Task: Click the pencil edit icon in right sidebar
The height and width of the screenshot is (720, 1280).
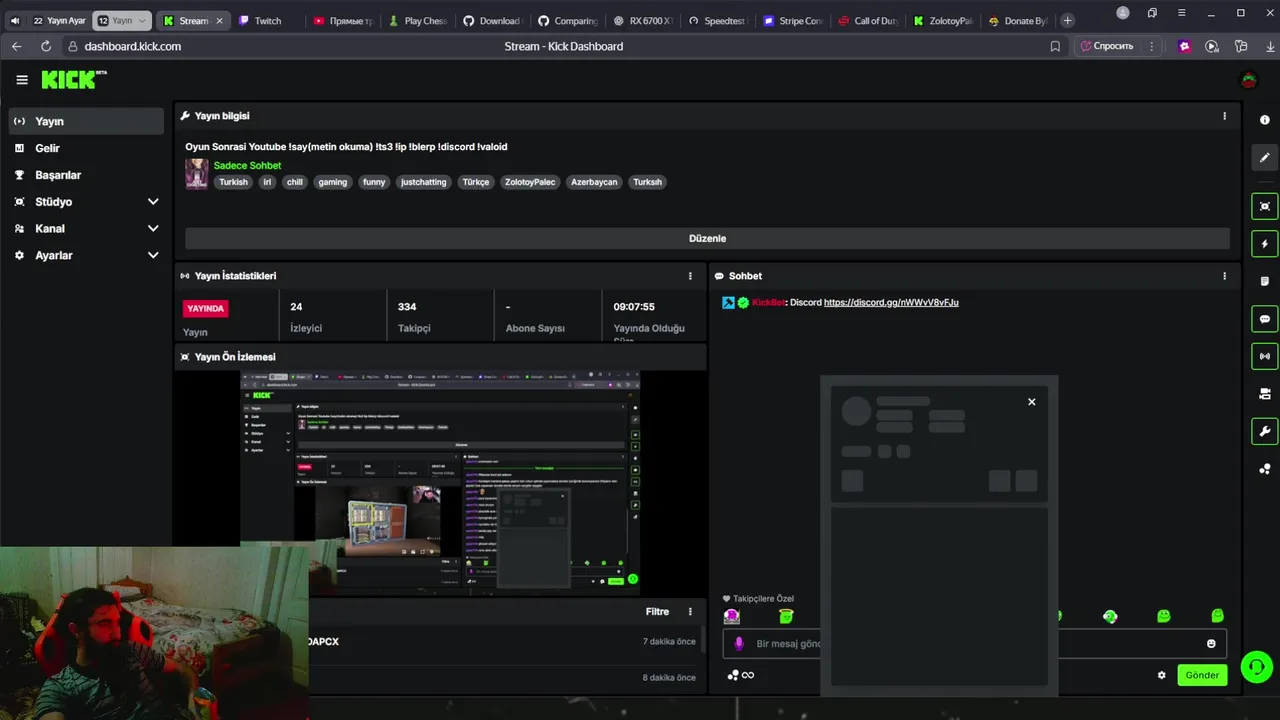Action: [1265, 157]
